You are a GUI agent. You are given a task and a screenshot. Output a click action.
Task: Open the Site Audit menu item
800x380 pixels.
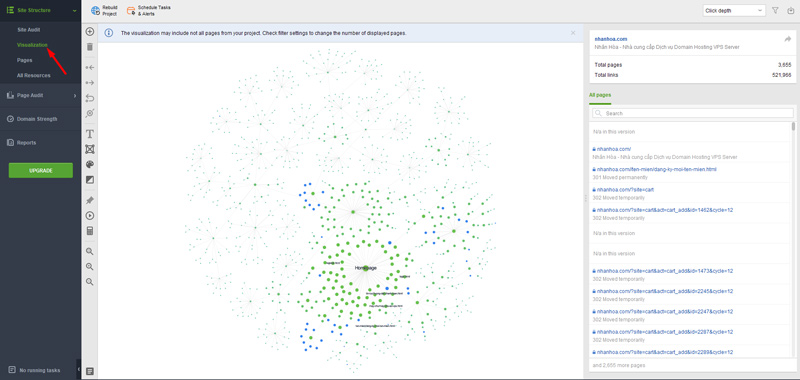point(29,30)
